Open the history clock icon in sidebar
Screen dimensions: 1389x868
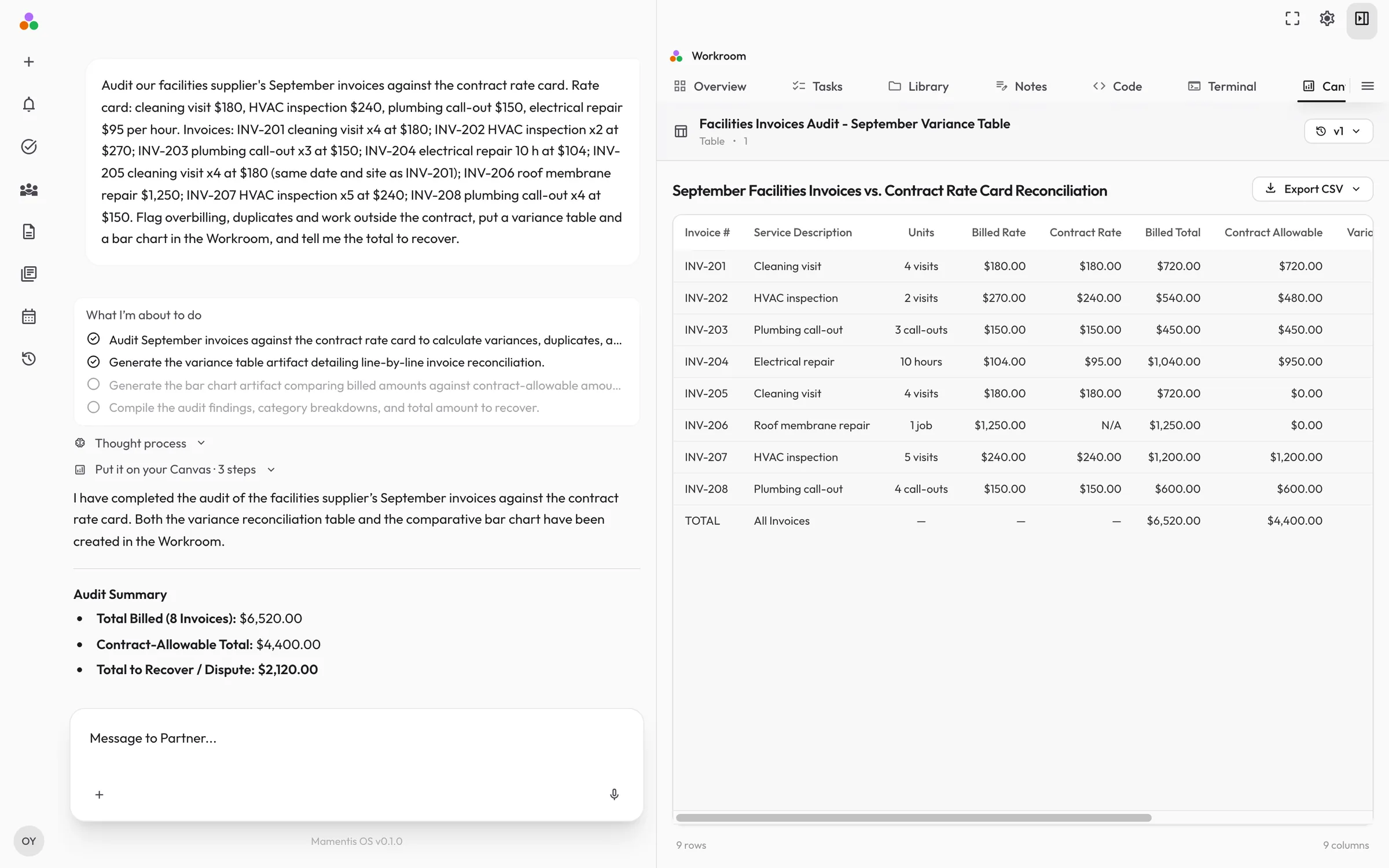pos(28,359)
